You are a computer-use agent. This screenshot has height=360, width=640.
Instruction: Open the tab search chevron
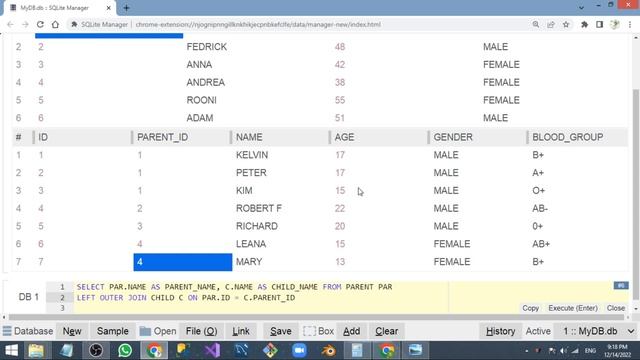581,7
